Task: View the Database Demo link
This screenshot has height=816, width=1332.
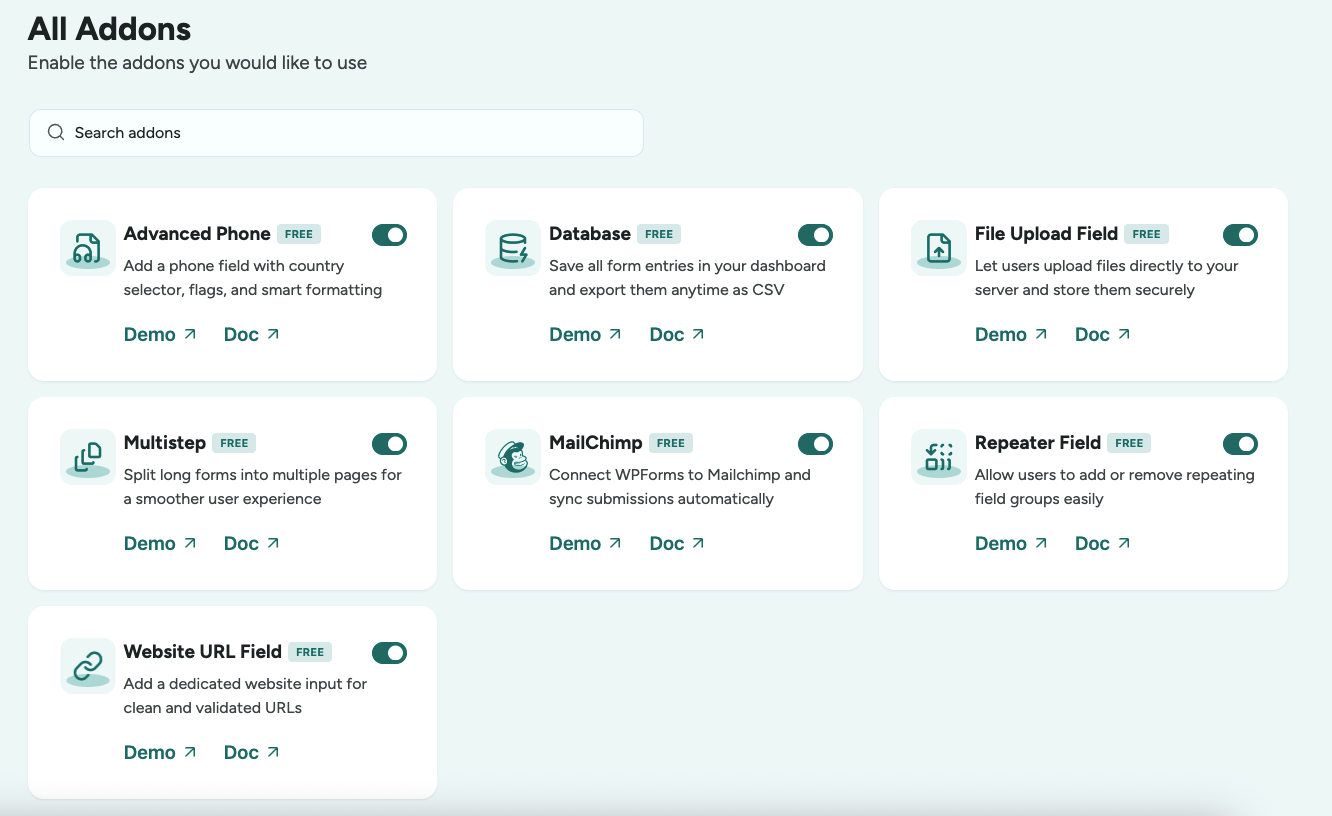Action: point(586,334)
